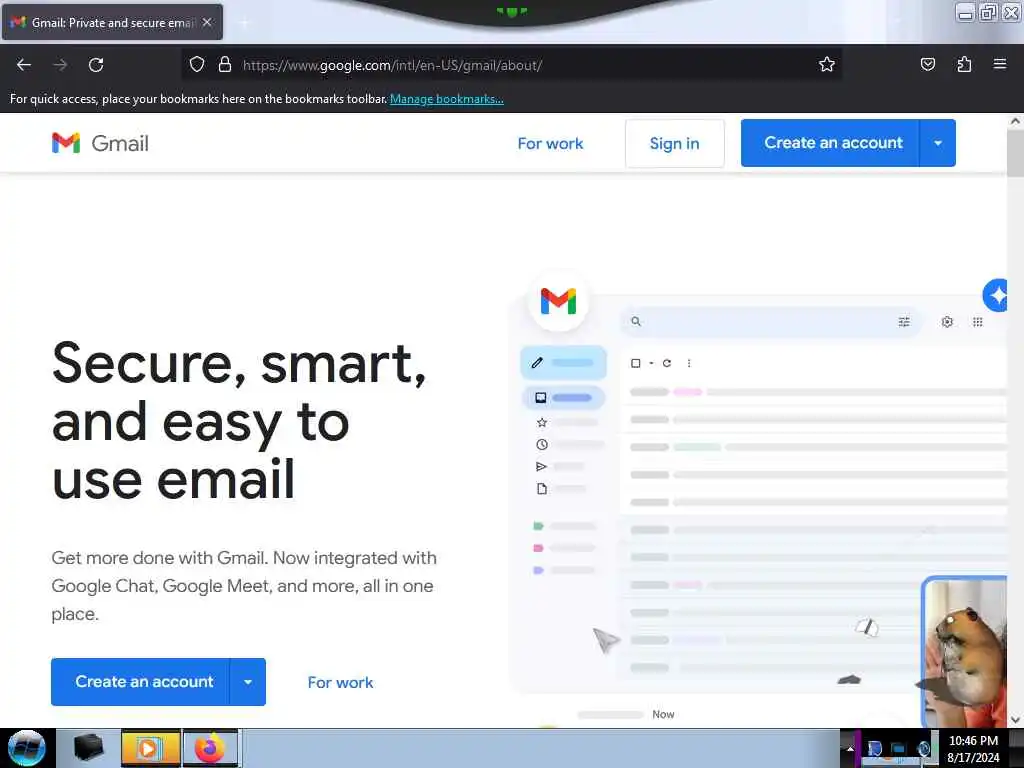Click the compose pencil button illustration
1024x768 pixels.
[563, 362]
